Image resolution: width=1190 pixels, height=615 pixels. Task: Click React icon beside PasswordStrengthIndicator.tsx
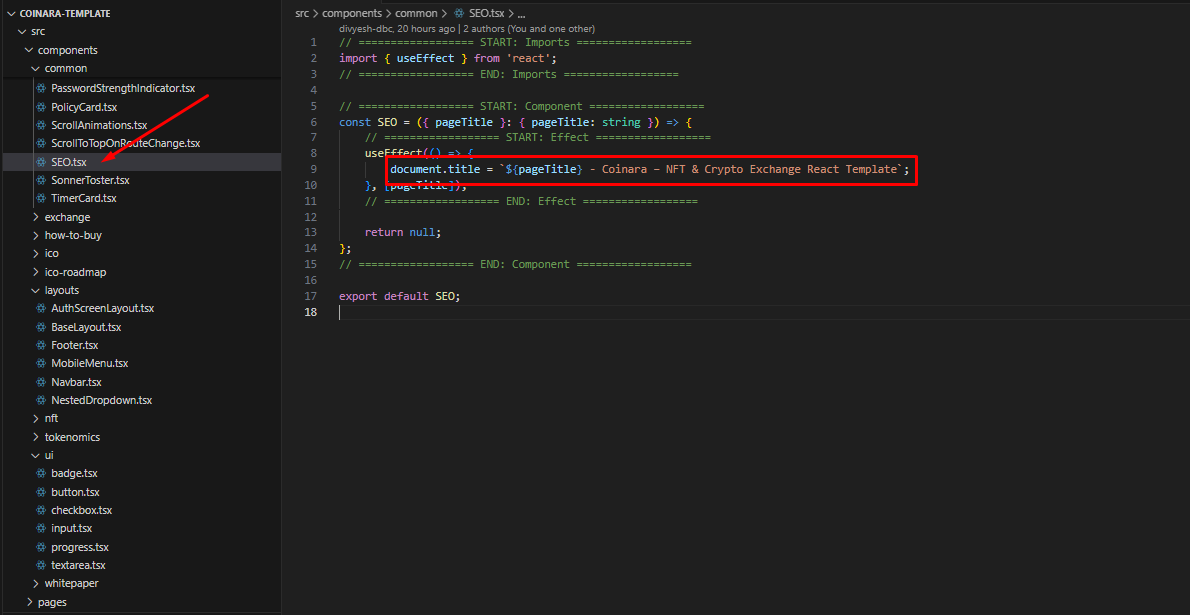(42, 89)
